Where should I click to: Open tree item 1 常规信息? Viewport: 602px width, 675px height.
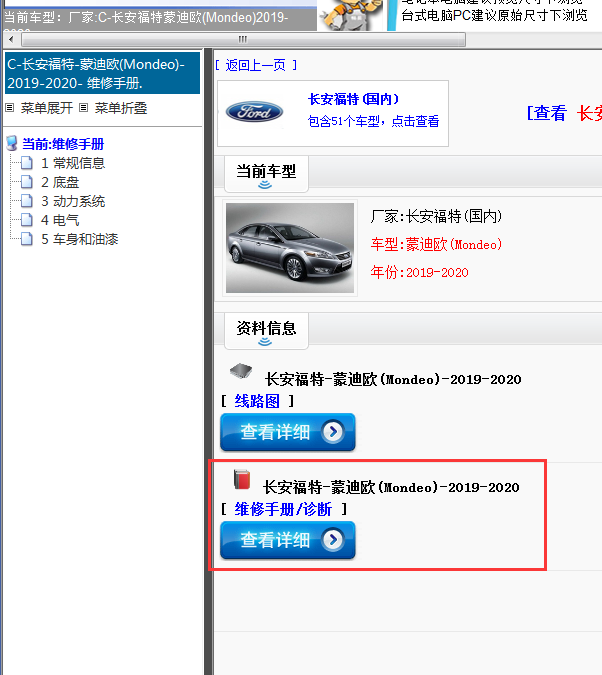pyautogui.click(x=73, y=163)
